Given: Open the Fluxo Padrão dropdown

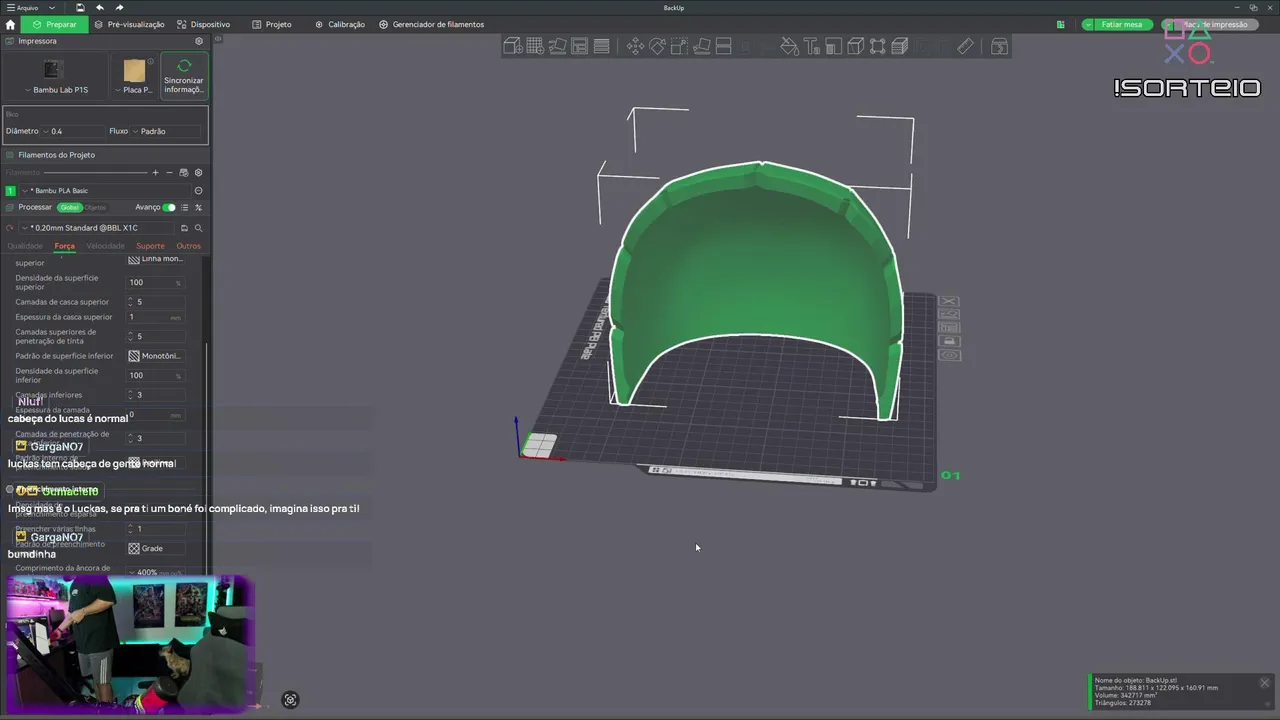Looking at the screenshot, I should click(167, 131).
